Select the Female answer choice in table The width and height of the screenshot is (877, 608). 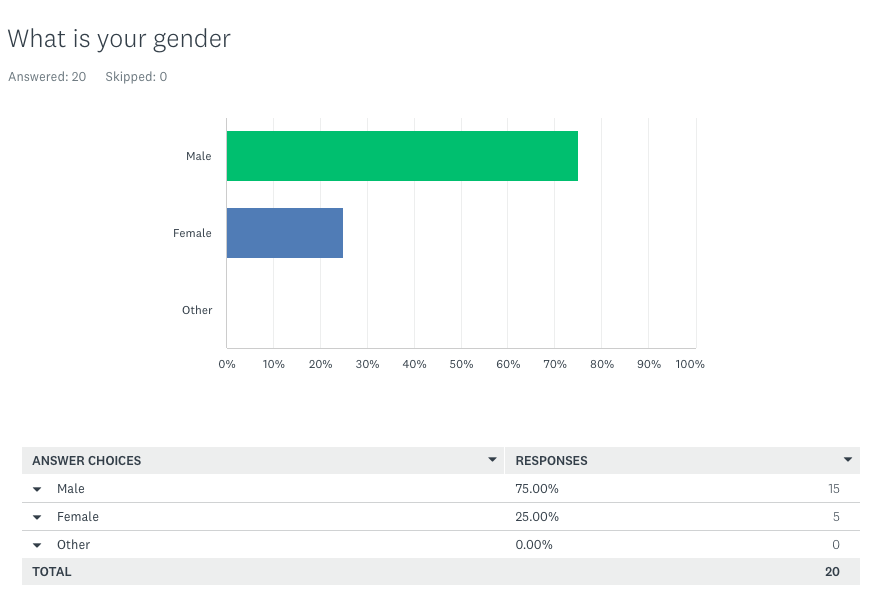tap(78, 517)
